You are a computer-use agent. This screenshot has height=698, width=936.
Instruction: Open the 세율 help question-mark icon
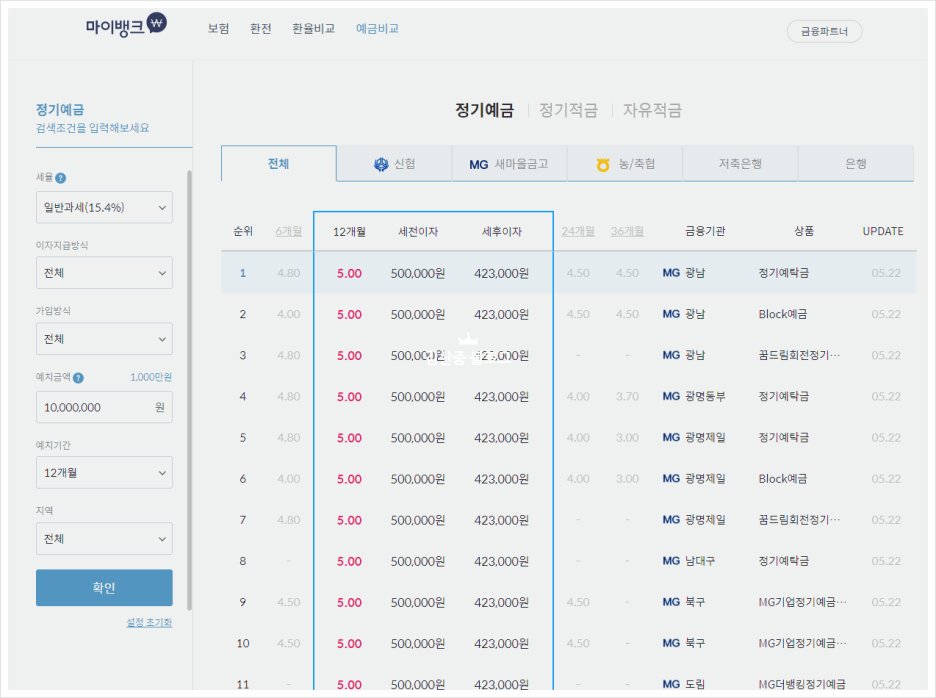pyautogui.click(x=60, y=178)
